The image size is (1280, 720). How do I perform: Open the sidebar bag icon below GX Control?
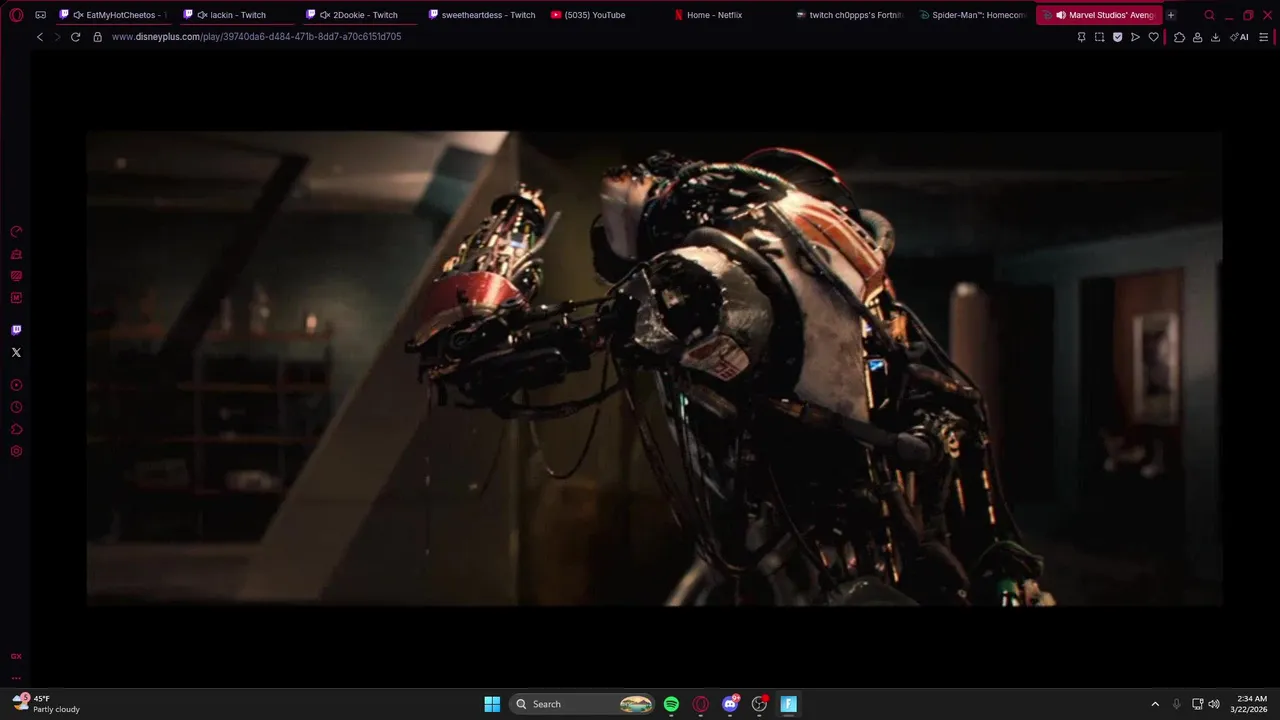tap(16, 254)
